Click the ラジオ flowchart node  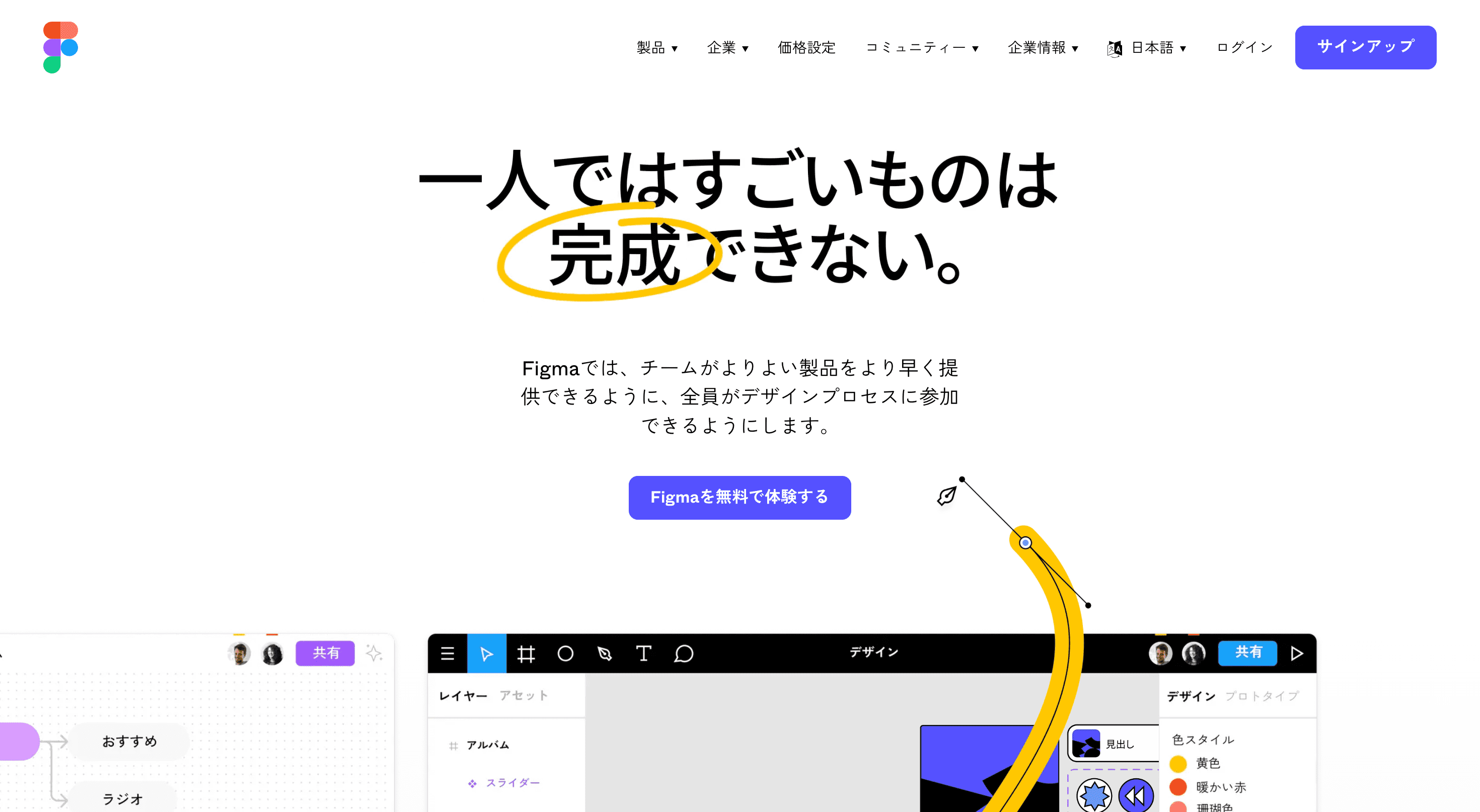(122, 798)
